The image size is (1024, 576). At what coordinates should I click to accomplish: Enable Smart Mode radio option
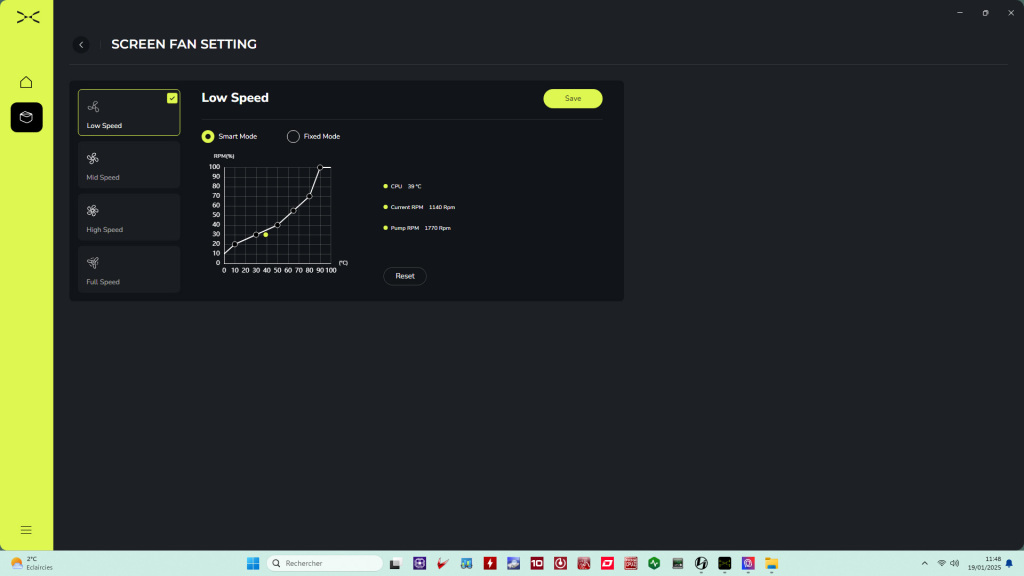tap(208, 136)
